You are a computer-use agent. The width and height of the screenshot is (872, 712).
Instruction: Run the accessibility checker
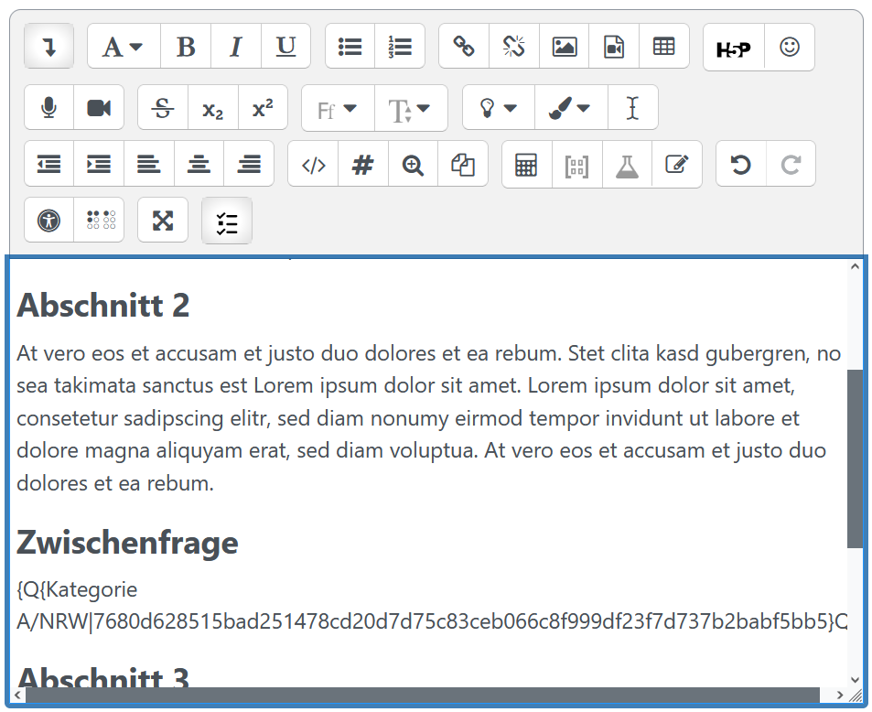click(49, 221)
